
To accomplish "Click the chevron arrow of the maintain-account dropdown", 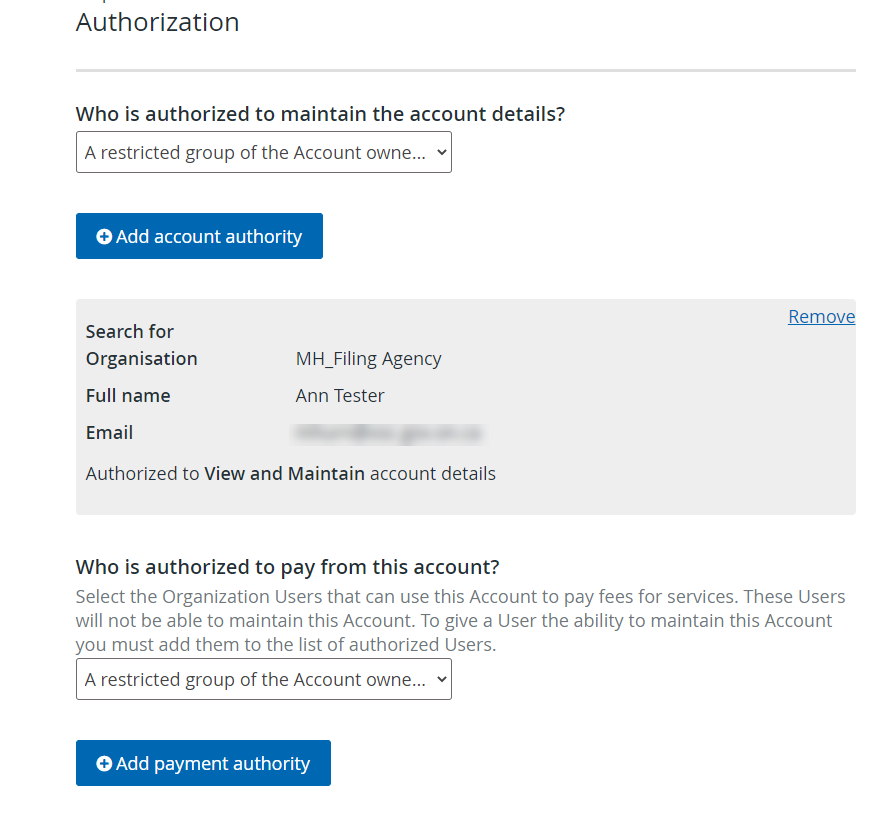I will 442,153.
